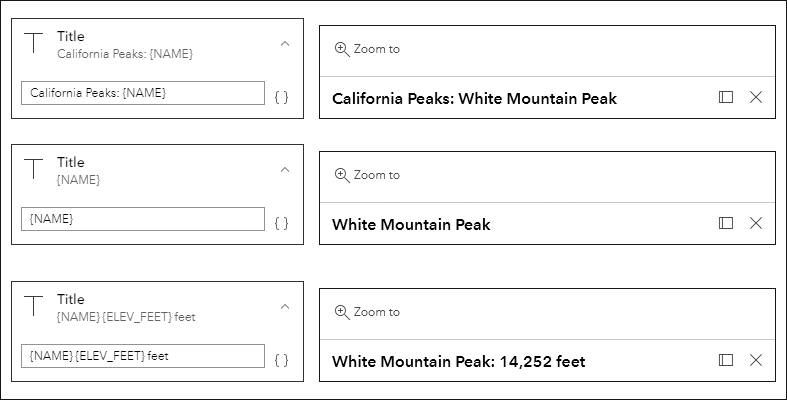Click the California Peaks: {NAME} text field
Screen dimensions: 787x400
tap(142, 93)
